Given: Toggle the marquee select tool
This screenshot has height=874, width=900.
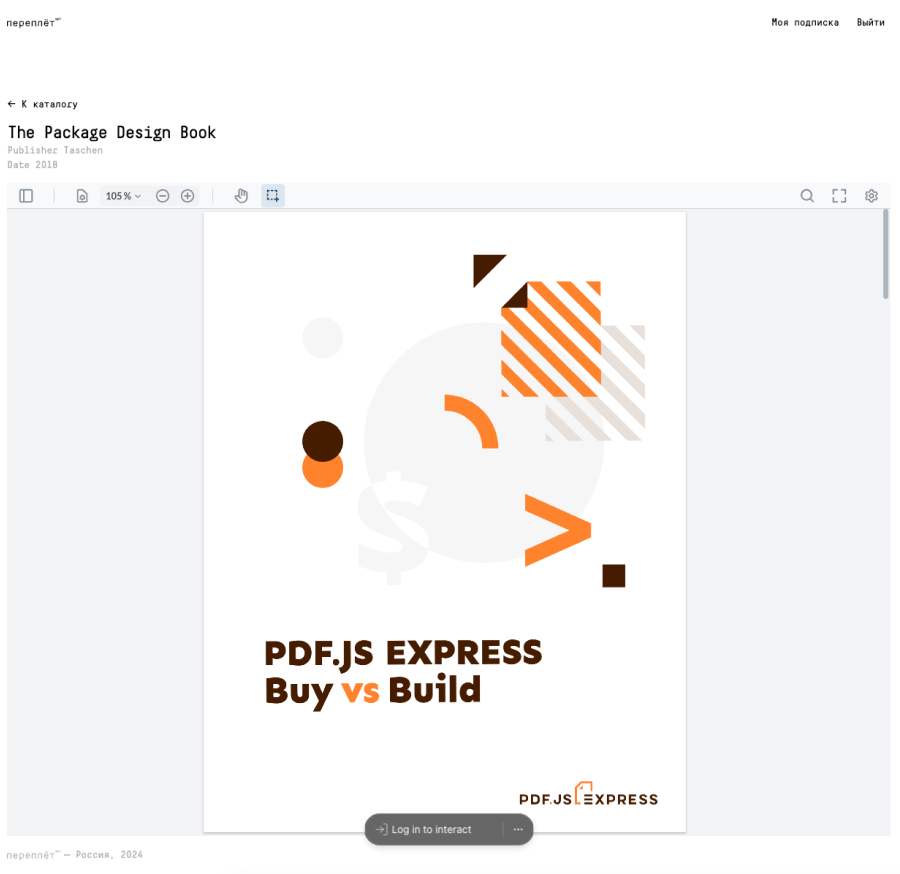Looking at the screenshot, I should click(273, 196).
